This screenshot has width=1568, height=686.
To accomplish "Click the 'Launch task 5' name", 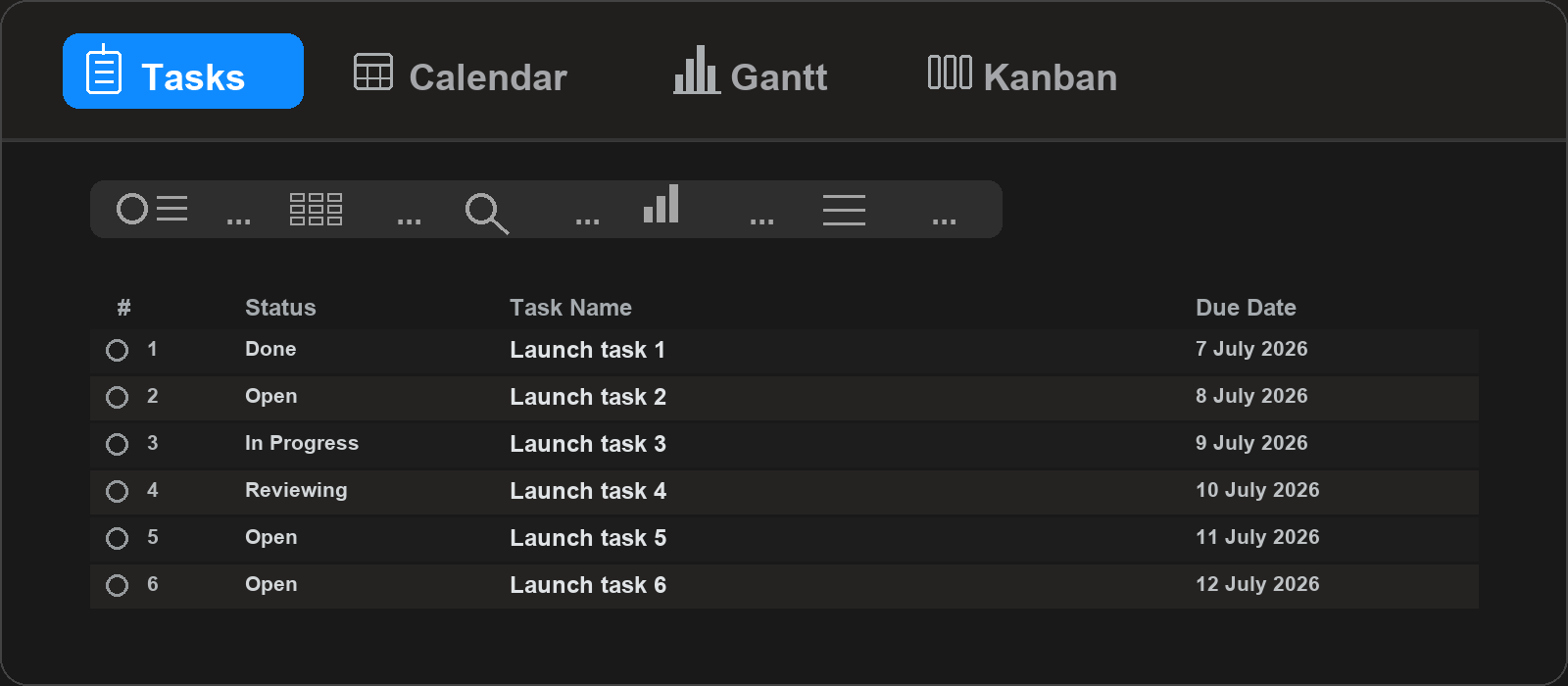I will pos(587,538).
